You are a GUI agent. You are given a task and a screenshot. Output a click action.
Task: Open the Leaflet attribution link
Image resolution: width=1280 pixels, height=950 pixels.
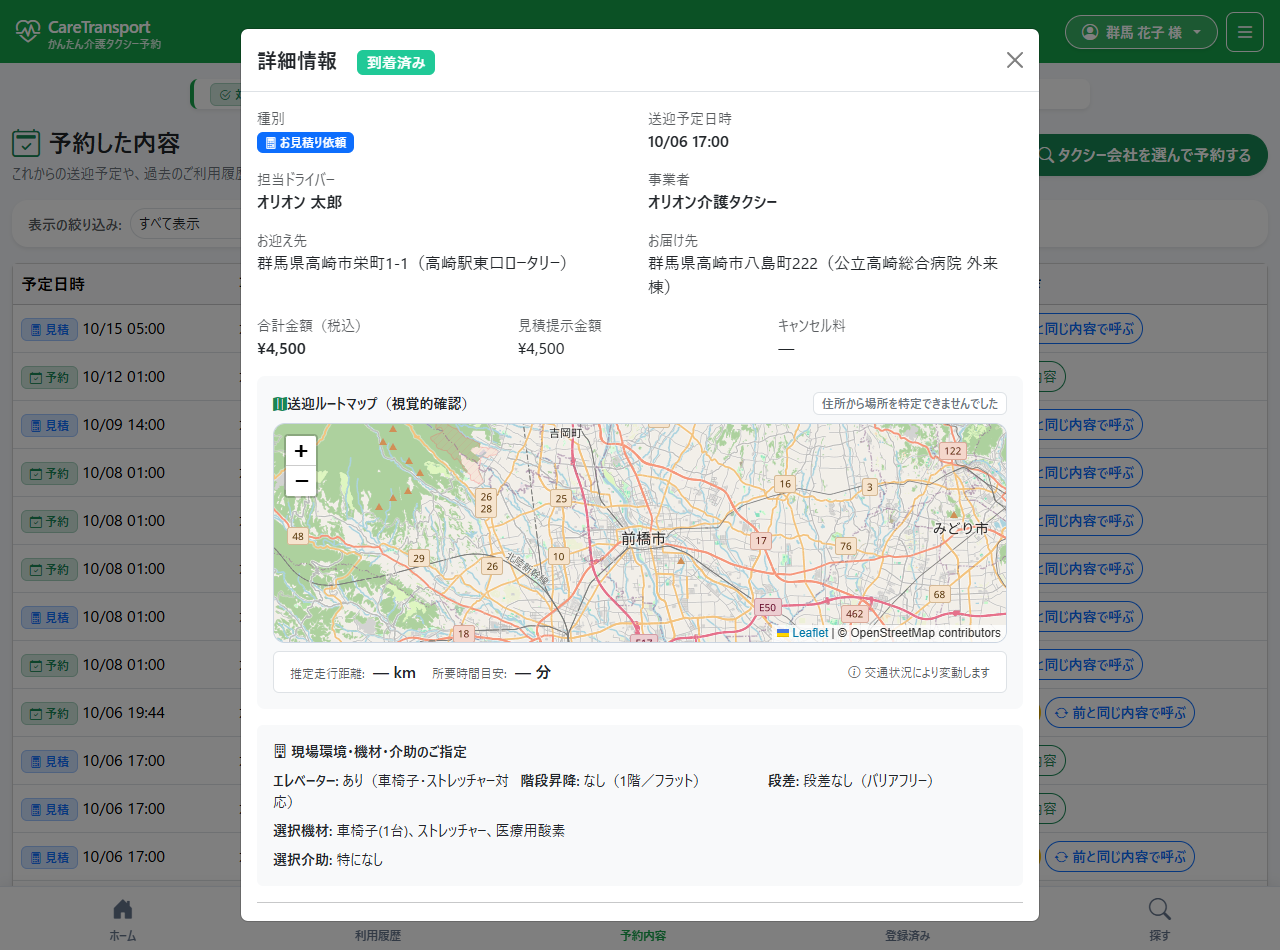(x=810, y=633)
